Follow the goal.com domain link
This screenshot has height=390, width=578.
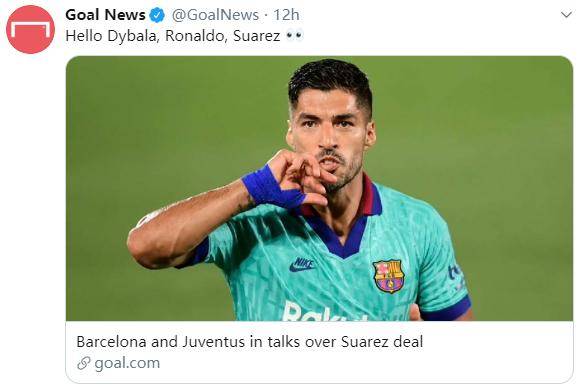pos(127,363)
